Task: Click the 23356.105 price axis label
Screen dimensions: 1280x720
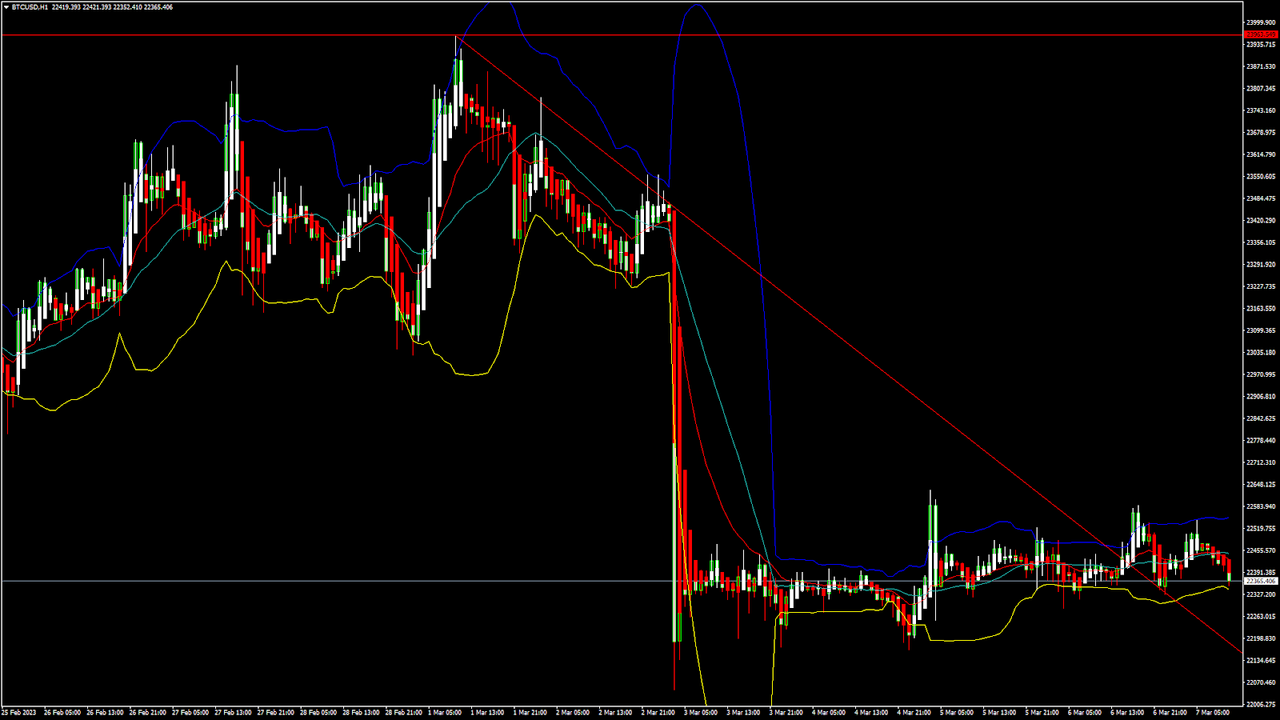Action: tap(1260, 242)
